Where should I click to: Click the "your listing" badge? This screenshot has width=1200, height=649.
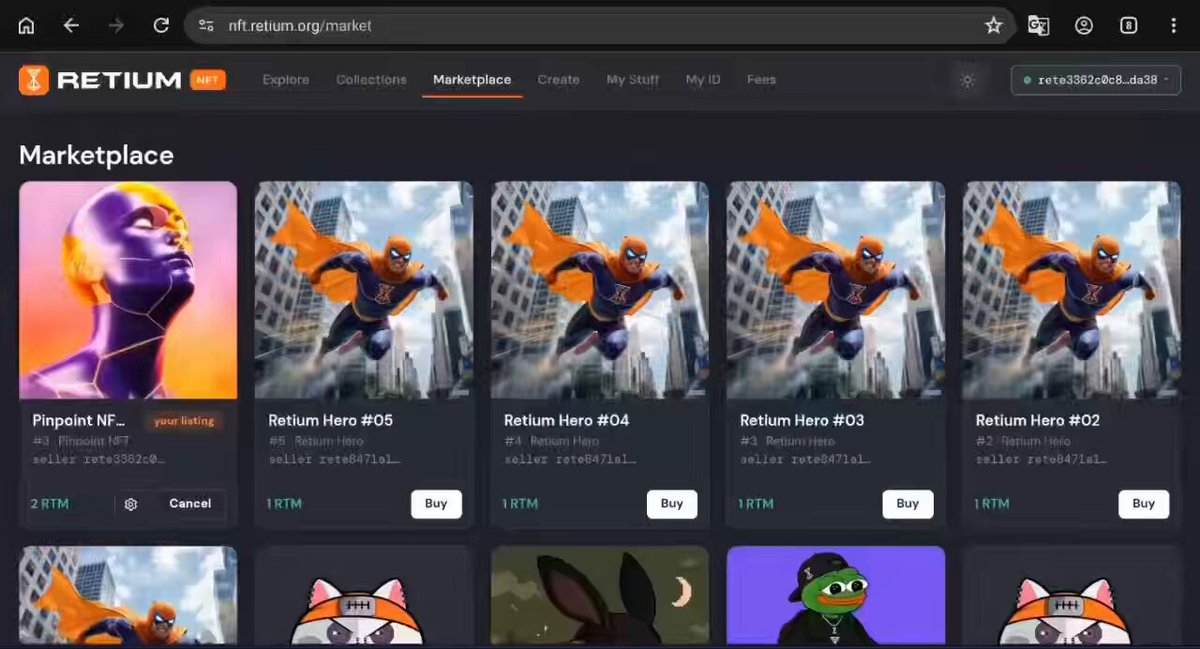(184, 421)
